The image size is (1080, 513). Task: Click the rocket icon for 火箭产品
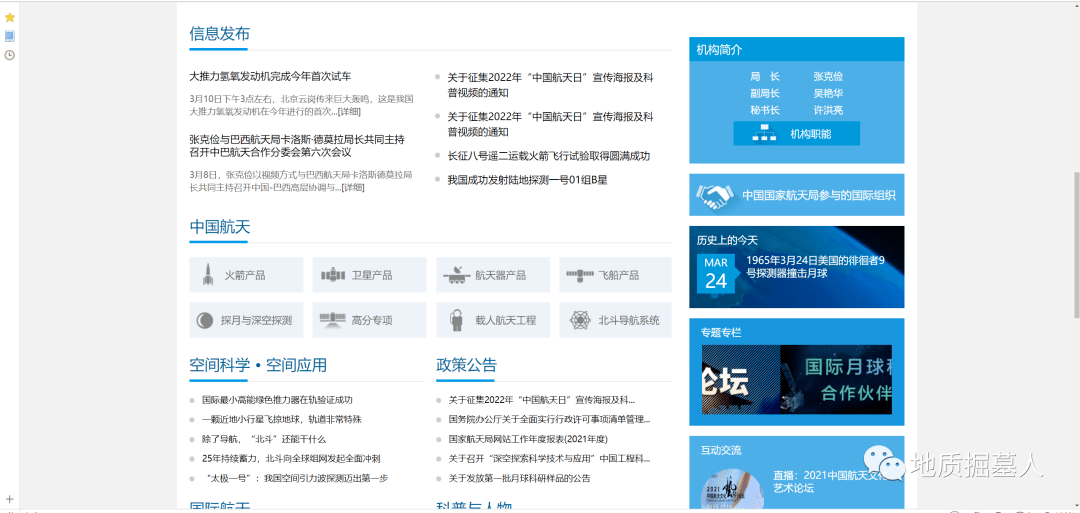pos(207,275)
